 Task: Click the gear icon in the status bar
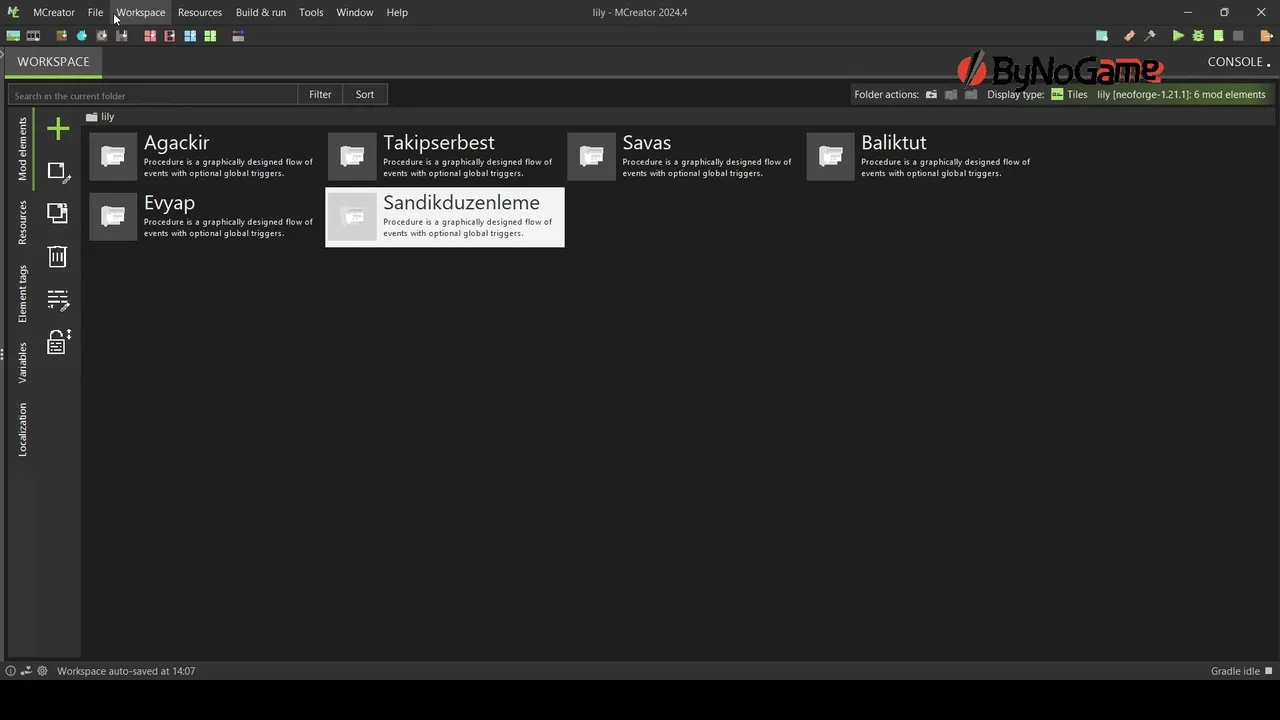(42, 671)
